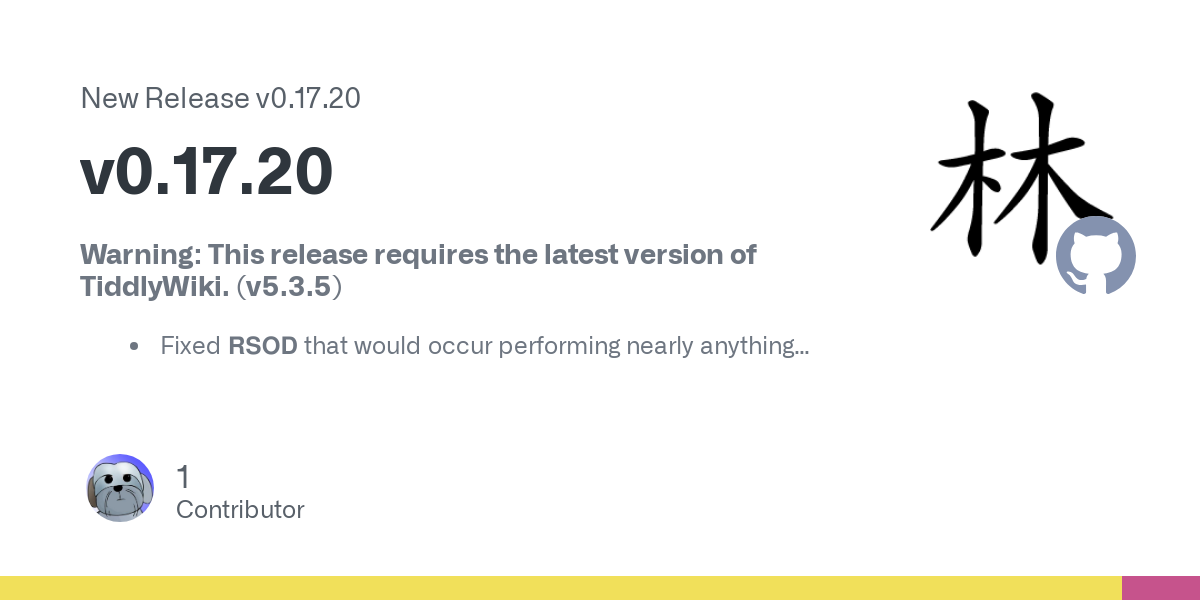
Task: Click the (v5.3.5) version text
Action: click(x=290, y=287)
